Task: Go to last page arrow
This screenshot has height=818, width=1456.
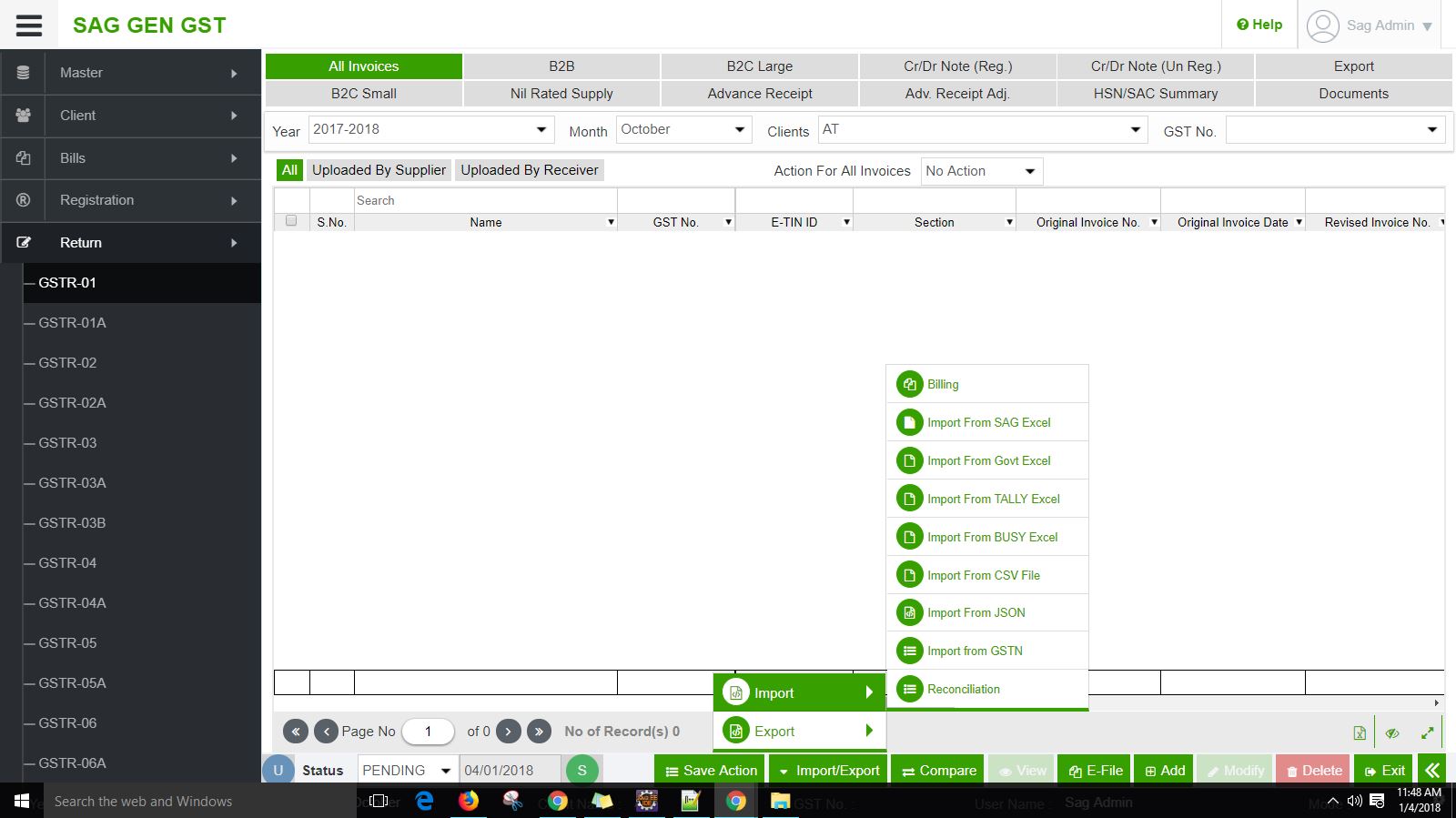Action: (x=539, y=731)
